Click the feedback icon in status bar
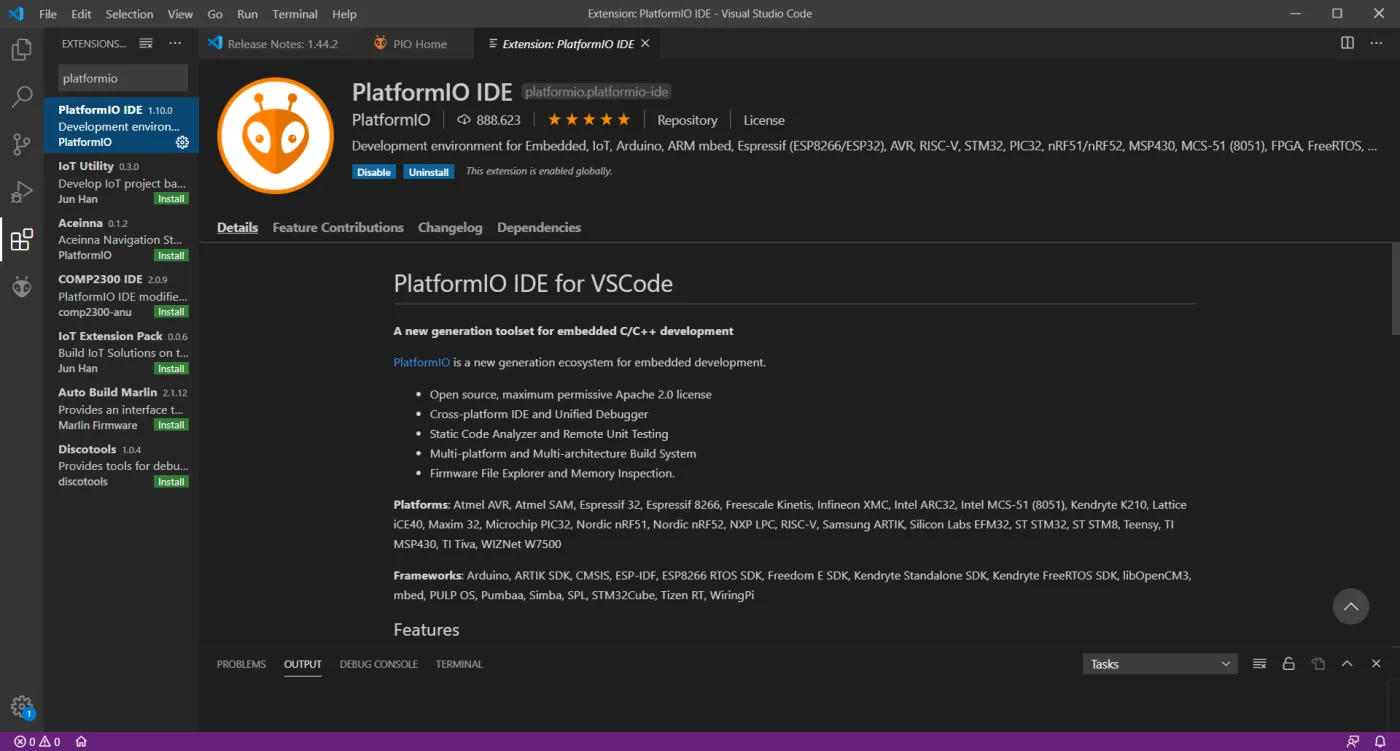1400x751 pixels. [1353, 742]
